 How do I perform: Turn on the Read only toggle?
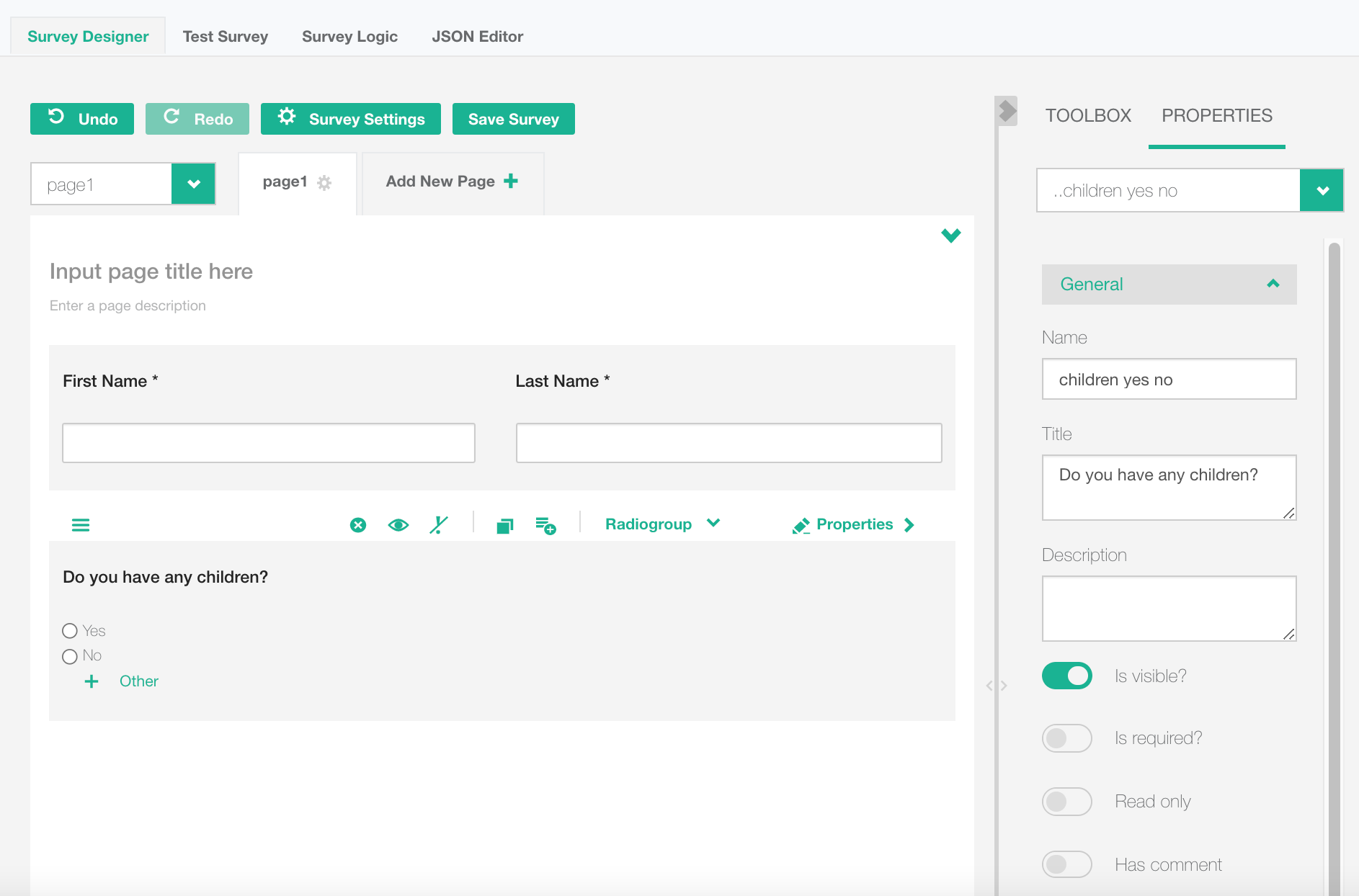[x=1066, y=802]
